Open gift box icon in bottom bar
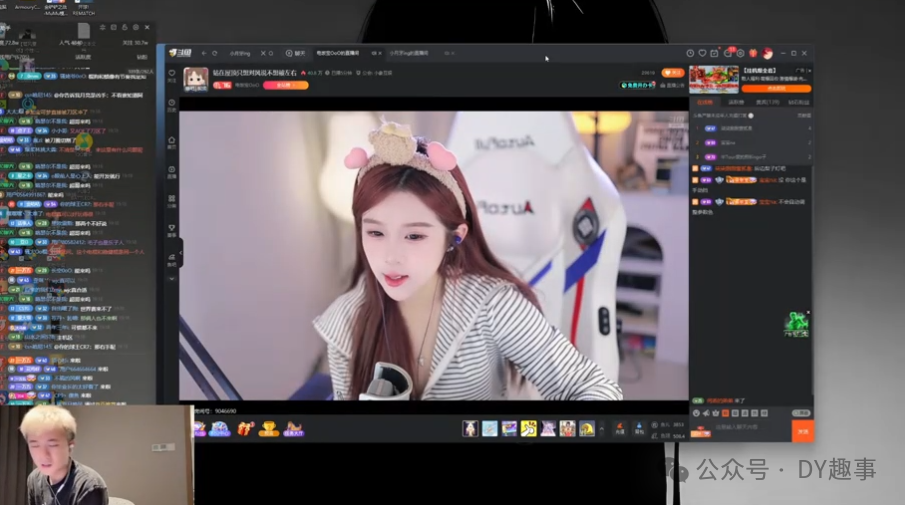Screen dimensions: 905x505 [x=245, y=429]
